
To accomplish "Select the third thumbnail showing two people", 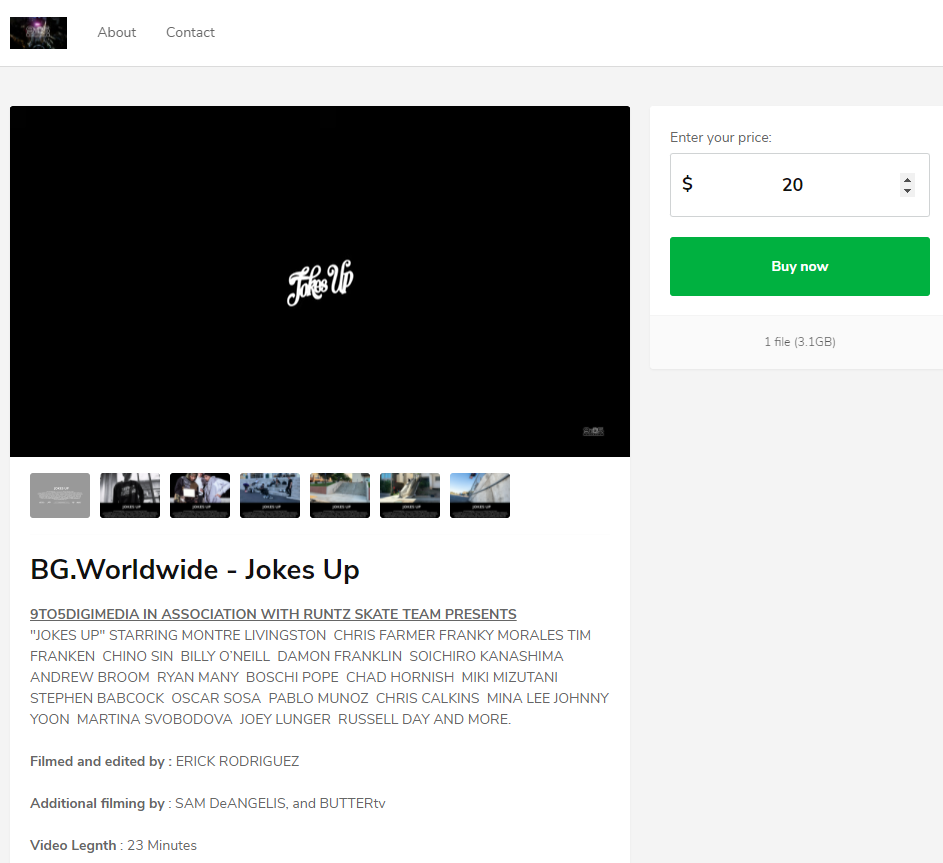I will pos(200,495).
